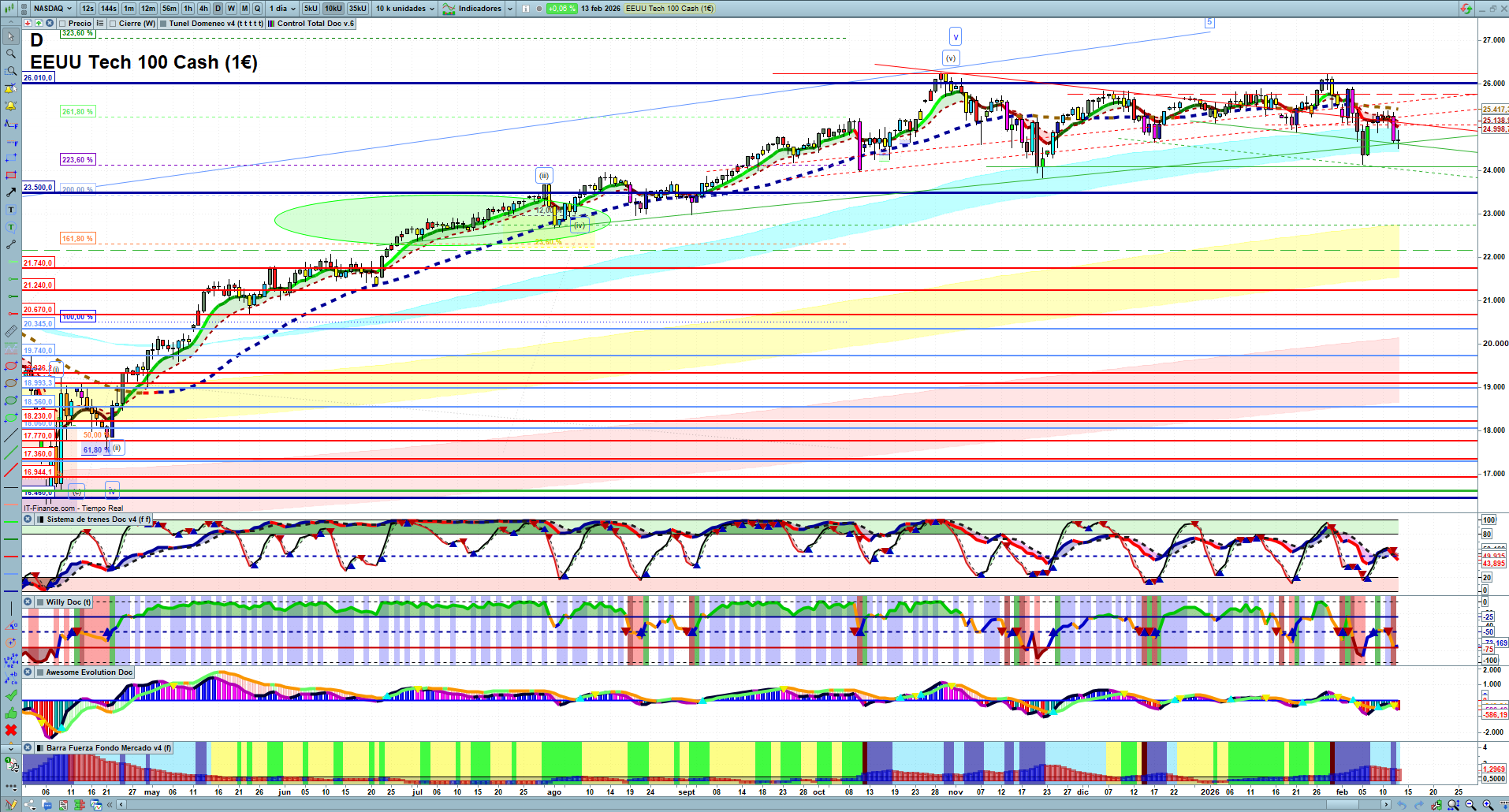Click the 56m timeframe button
1509x812 pixels.
pyautogui.click(x=170, y=9)
